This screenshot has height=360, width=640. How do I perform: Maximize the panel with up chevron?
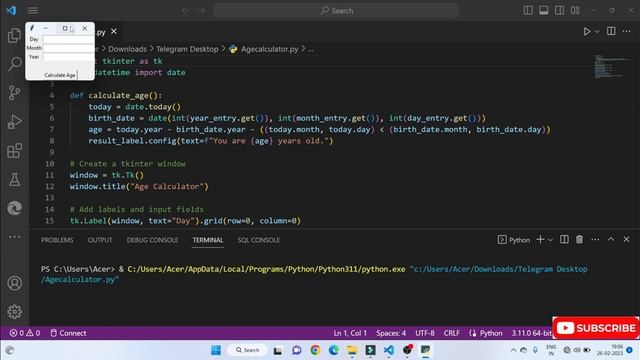coord(611,240)
